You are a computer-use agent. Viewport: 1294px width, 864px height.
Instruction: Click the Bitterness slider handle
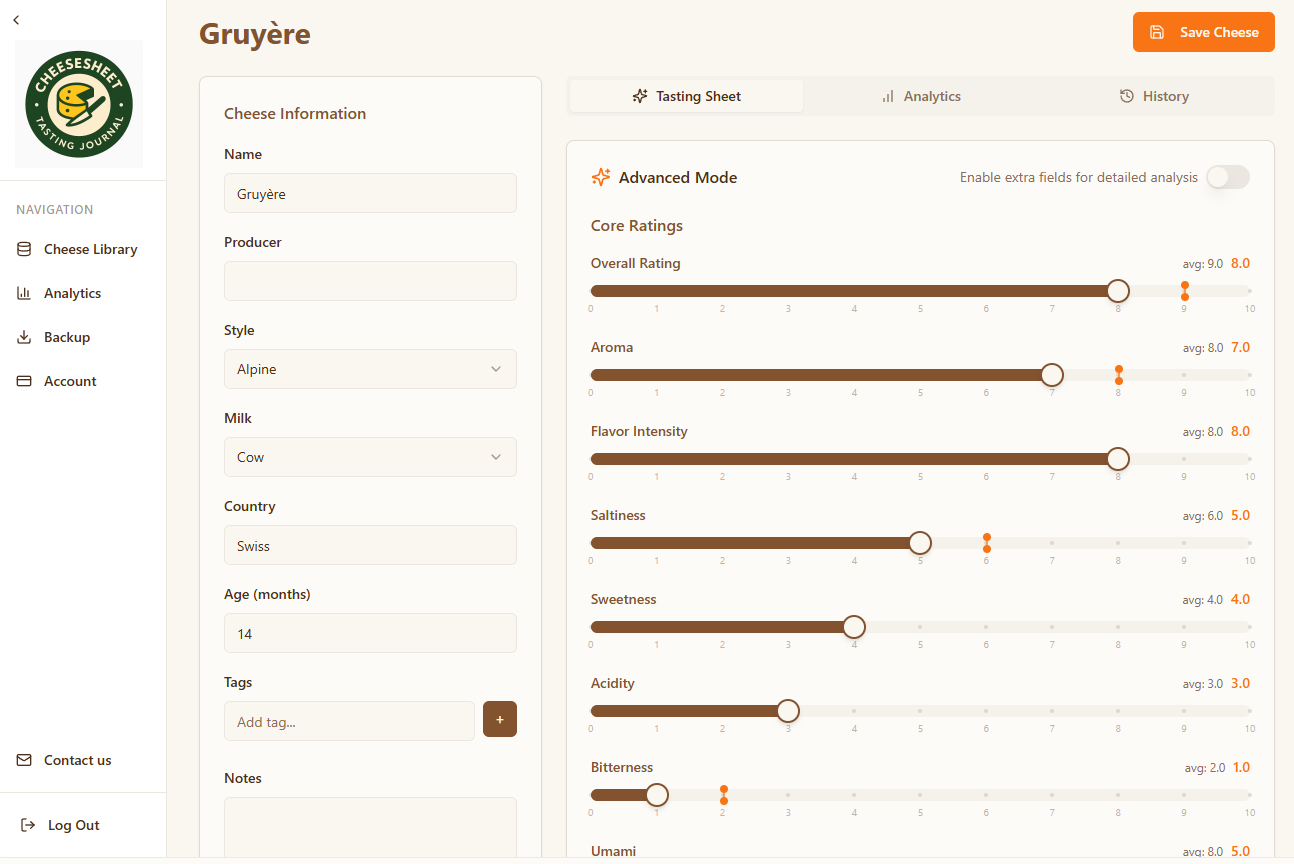pos(657,795)
